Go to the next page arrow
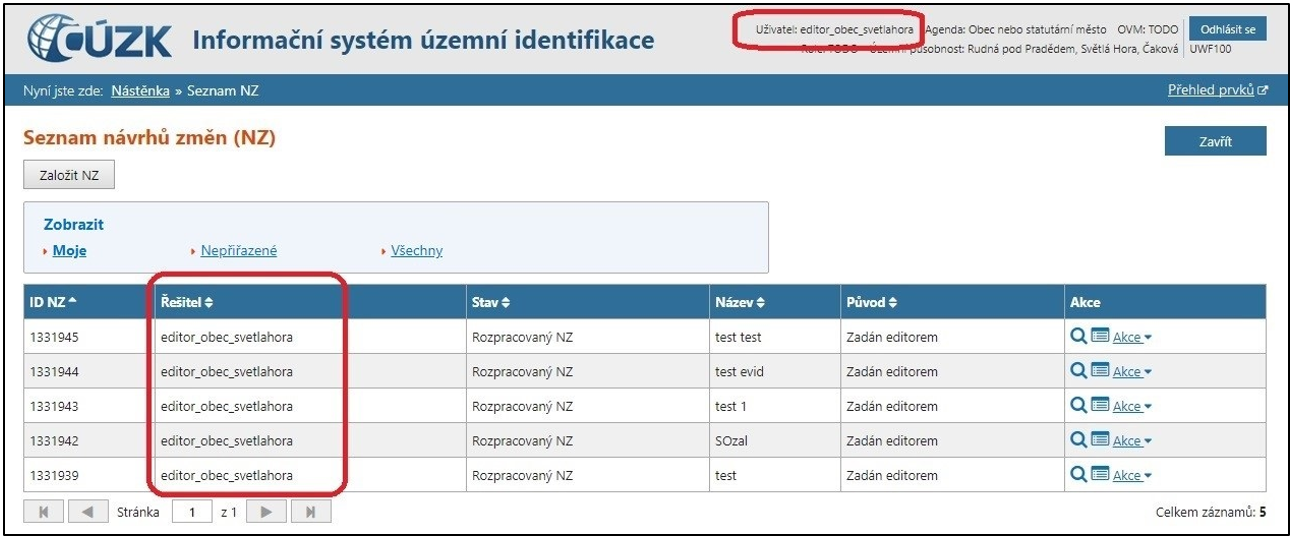1291x538 pixels. tap(266, 512)
